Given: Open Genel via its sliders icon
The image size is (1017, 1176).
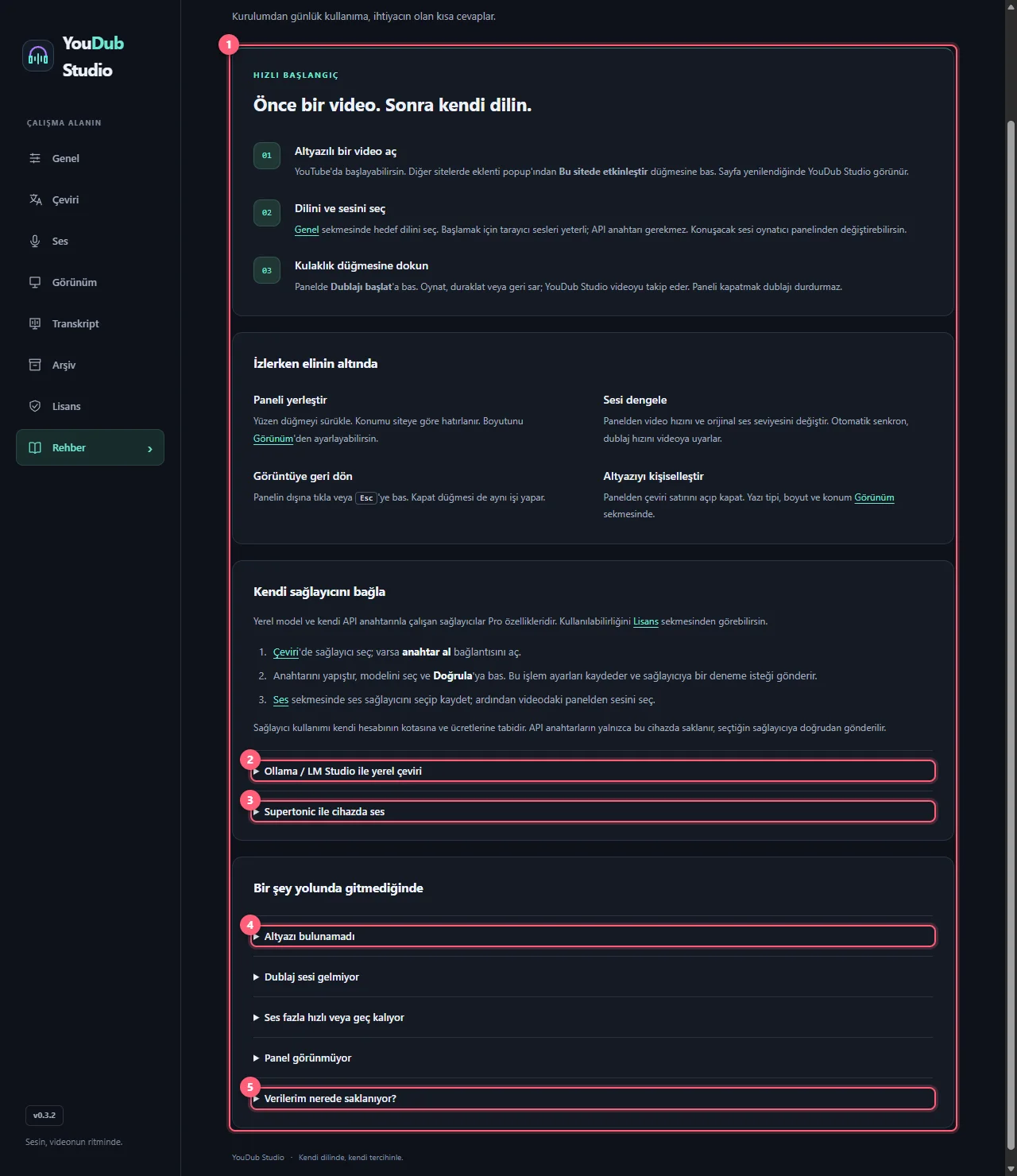Looking at the screenshot, I should click(x=35, y=158).
